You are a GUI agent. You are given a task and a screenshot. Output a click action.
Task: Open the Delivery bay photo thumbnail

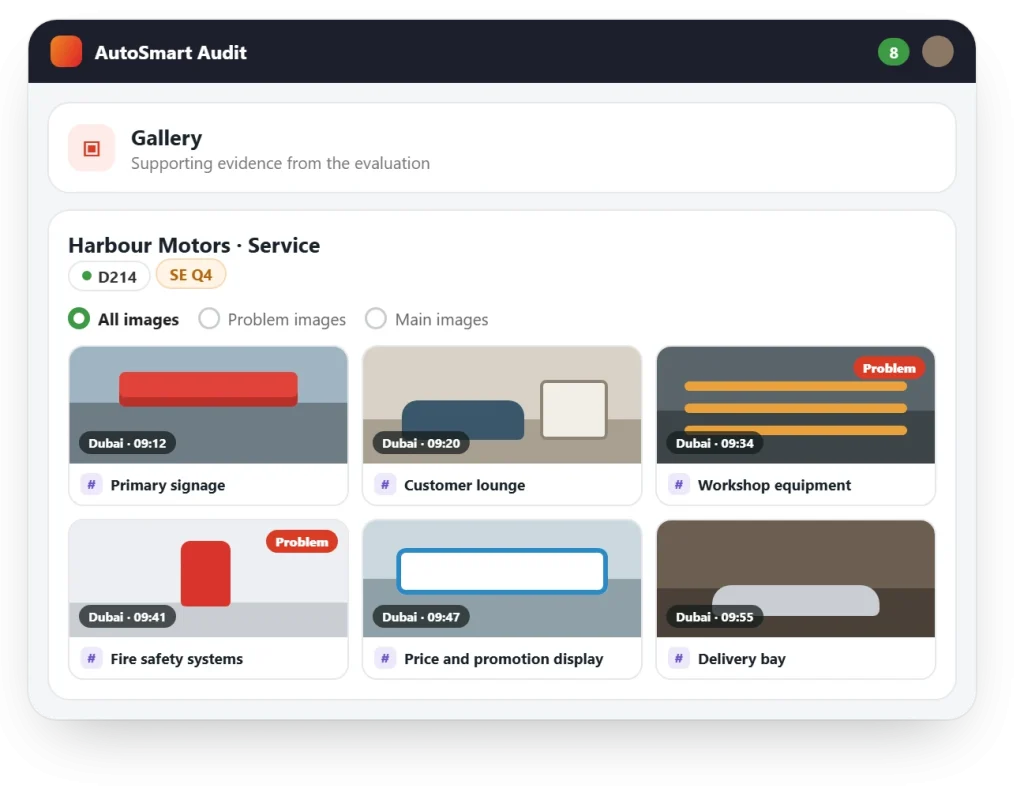(x=795, y=579)
